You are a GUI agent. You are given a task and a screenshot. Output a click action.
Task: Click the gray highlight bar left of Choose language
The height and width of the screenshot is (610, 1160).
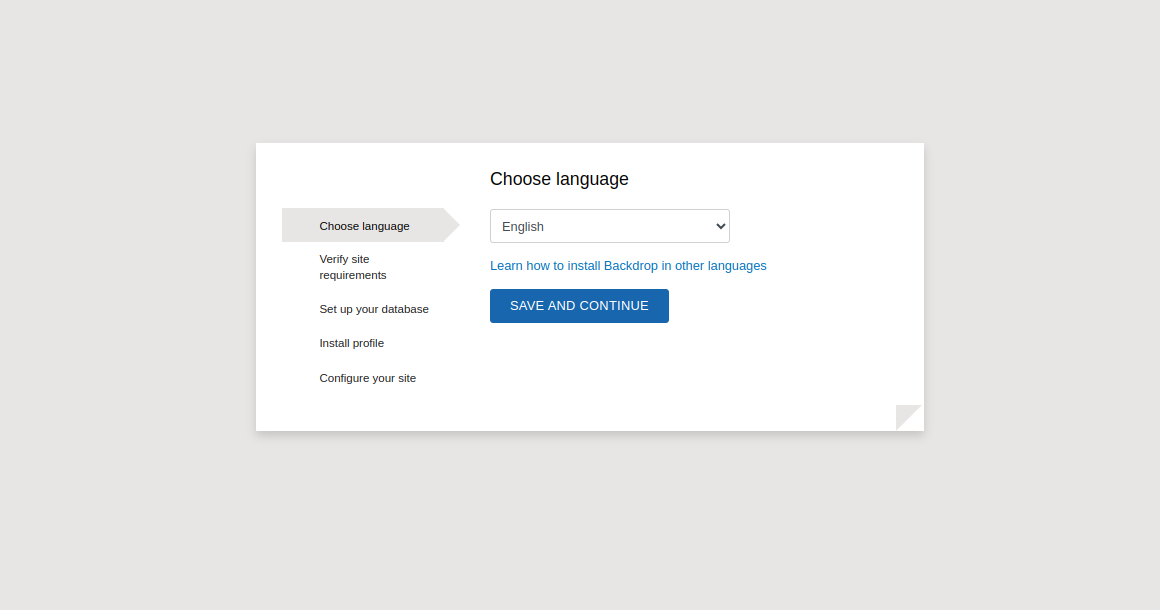coord(299,226)
